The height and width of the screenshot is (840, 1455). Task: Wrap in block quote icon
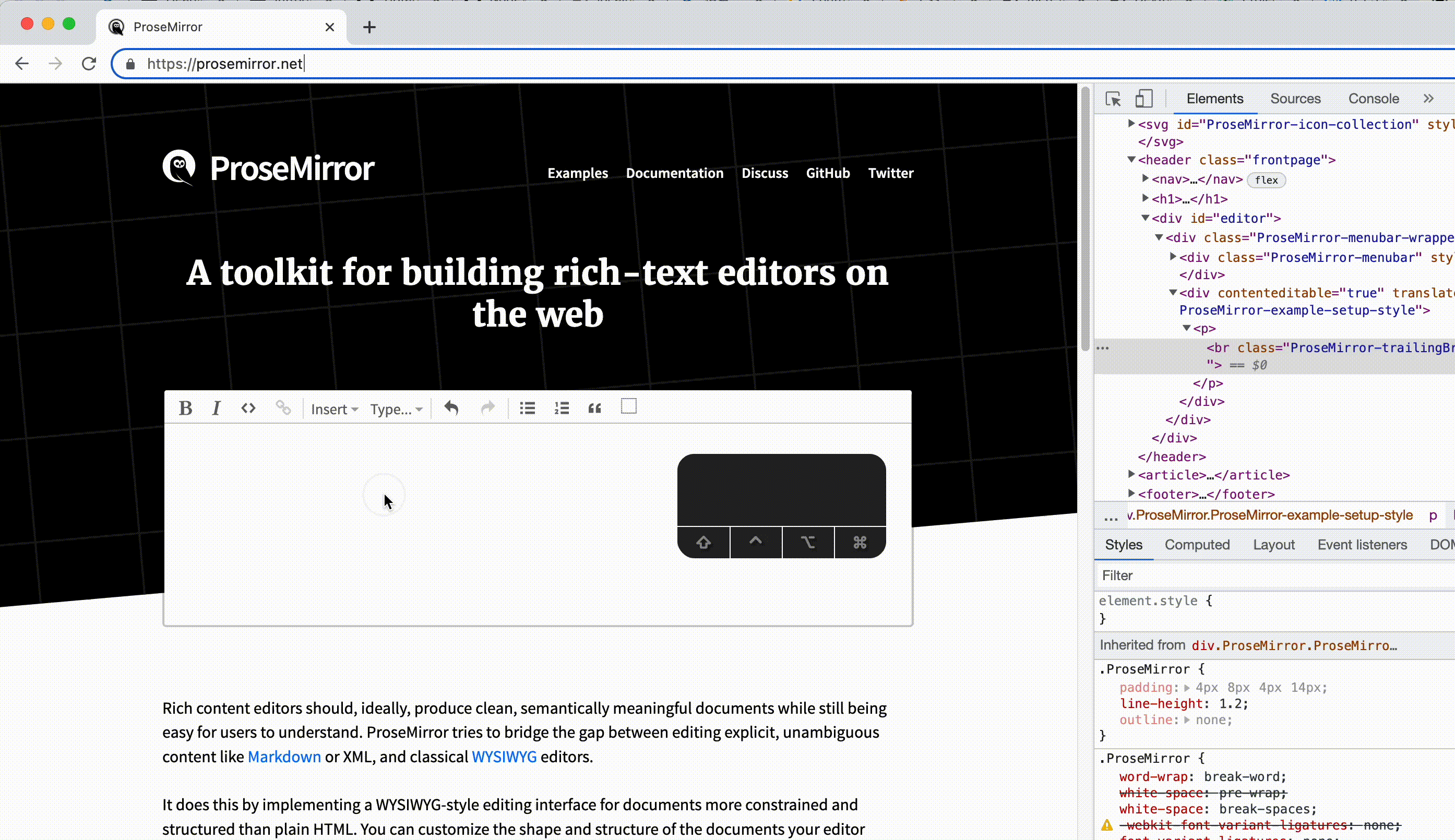[x=595, y=408]
